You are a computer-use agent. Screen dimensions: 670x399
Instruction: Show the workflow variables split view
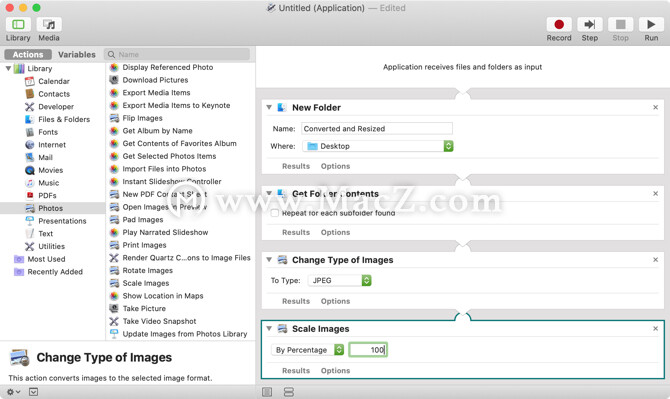pos(289,392)
